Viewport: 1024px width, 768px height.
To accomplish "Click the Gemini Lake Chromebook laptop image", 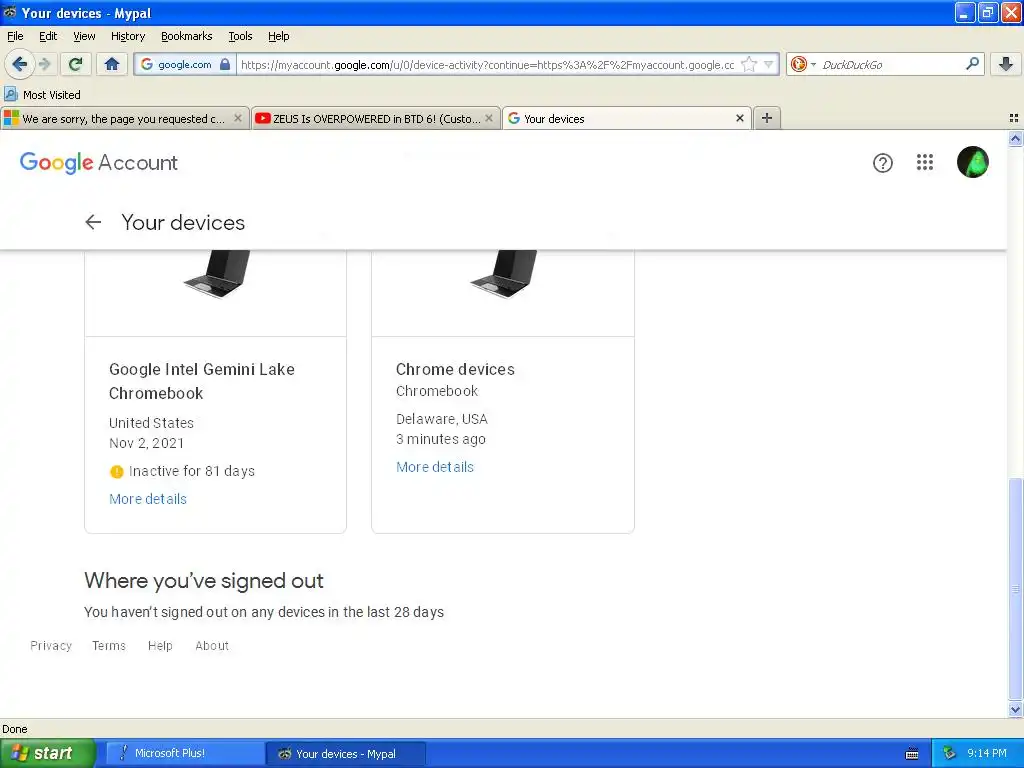I will [217, 274].
